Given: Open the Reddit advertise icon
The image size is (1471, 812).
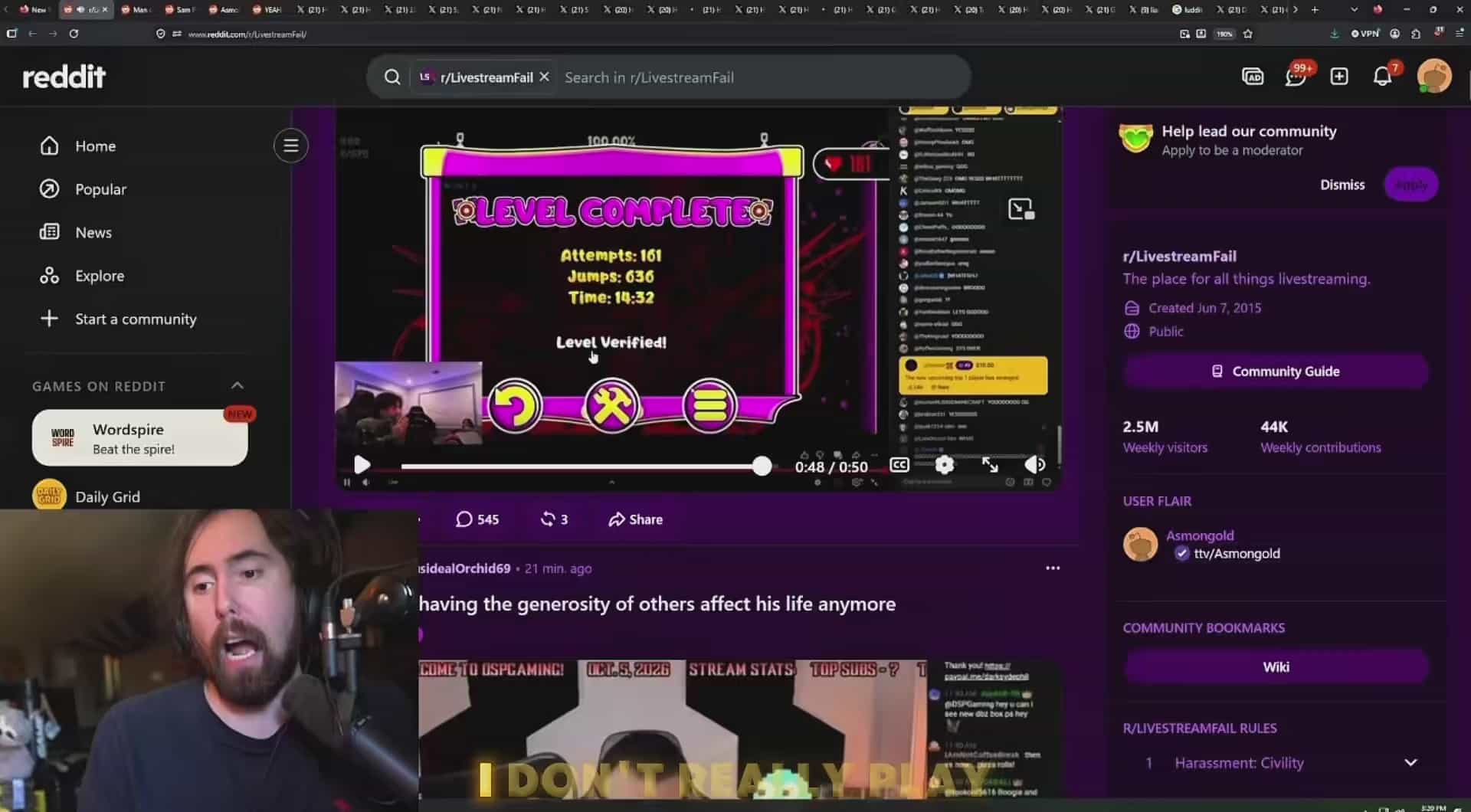Looking at the screenshot, I should (1253, 77).
